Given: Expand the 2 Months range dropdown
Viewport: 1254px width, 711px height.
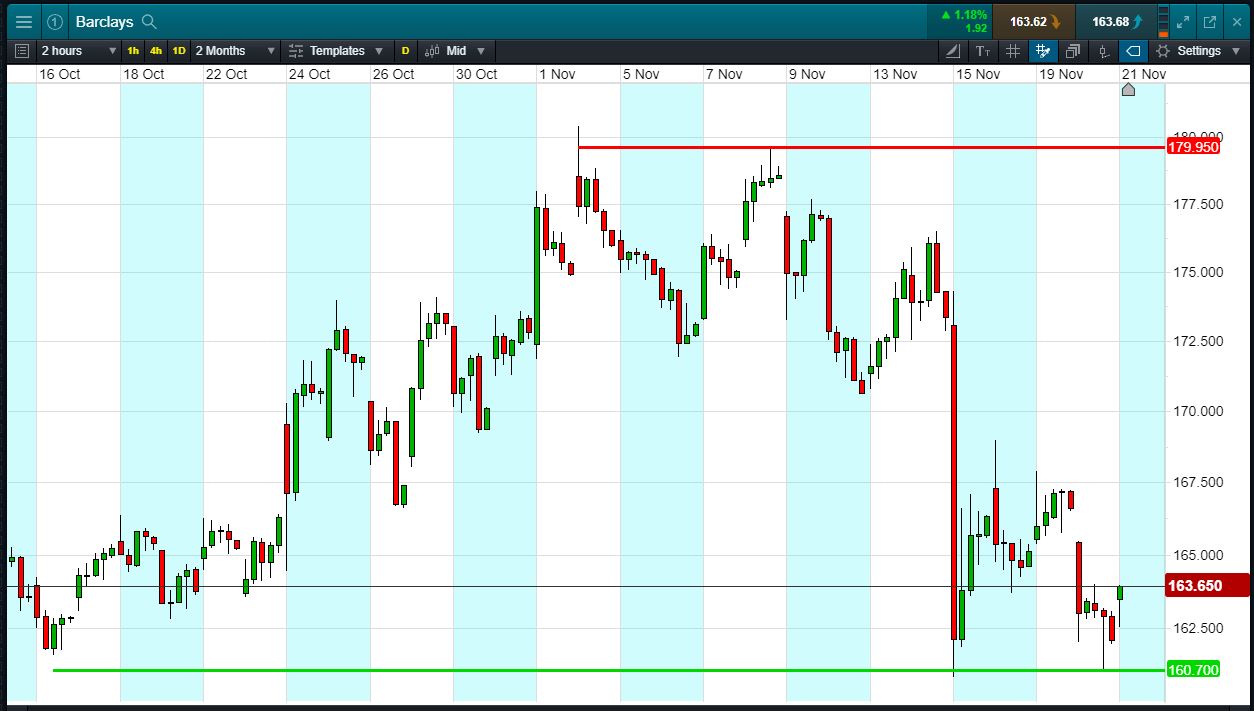Looking at the screenshot, I should tap(235, 51).
